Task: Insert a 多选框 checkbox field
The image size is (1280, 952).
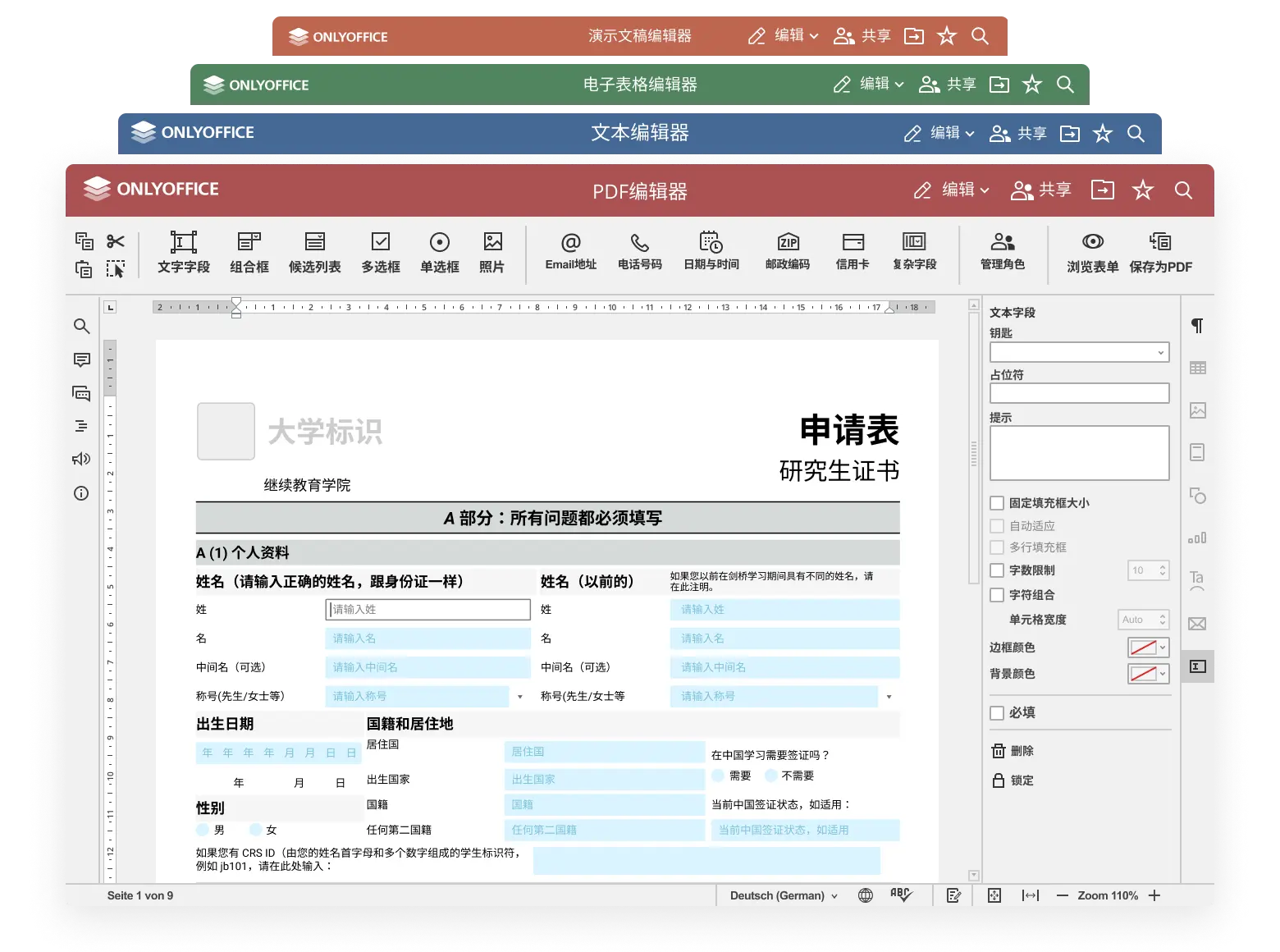Action: click(x=381, y=252)
